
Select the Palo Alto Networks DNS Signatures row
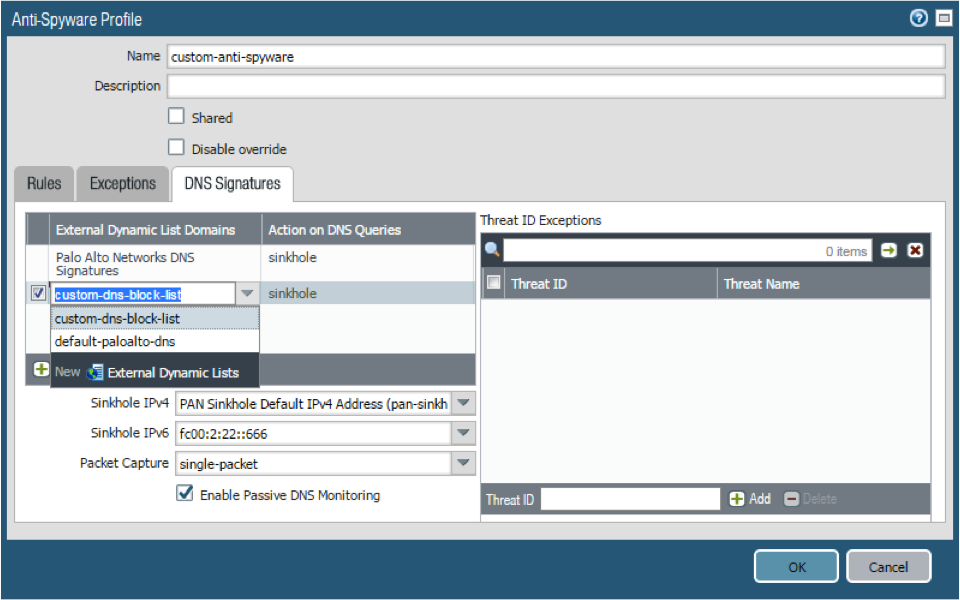tap(250, 263)
